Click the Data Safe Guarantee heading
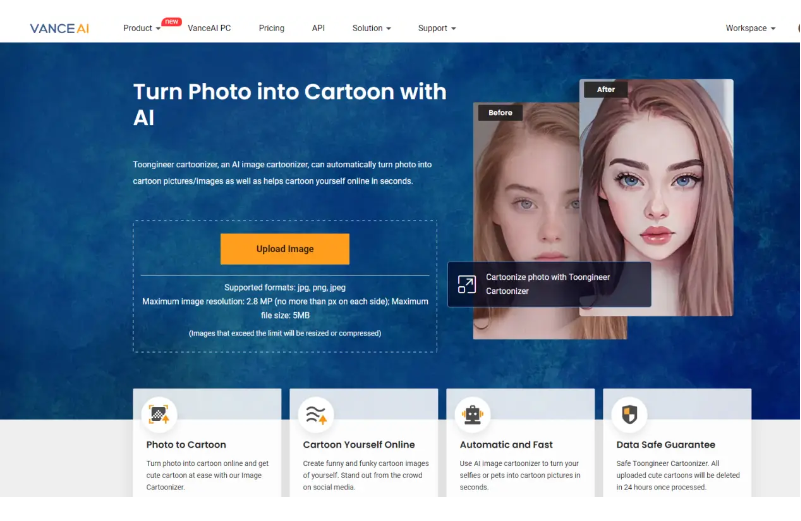This screenshot has width=801, height=521. (666, 444)
